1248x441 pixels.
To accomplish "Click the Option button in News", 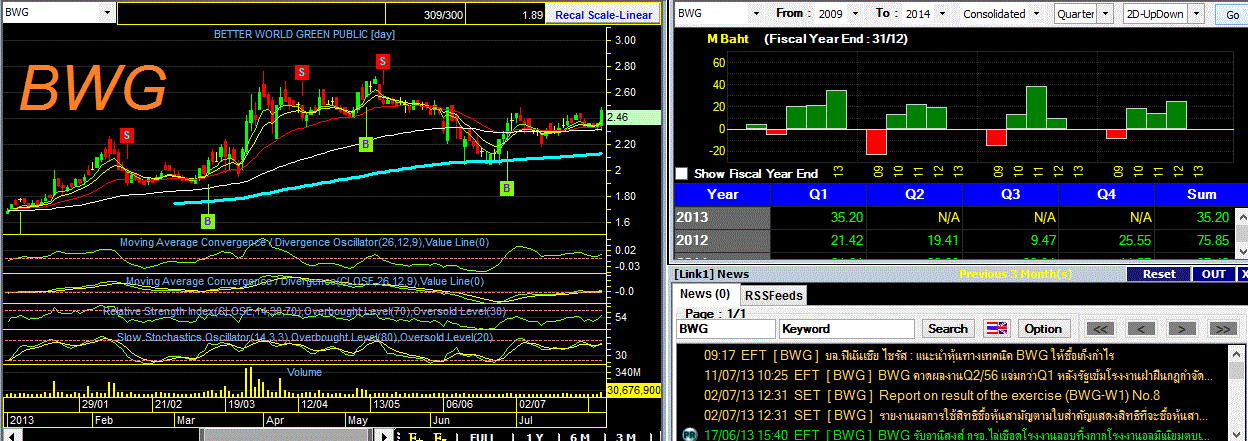I will click(x=1042, y=328).
